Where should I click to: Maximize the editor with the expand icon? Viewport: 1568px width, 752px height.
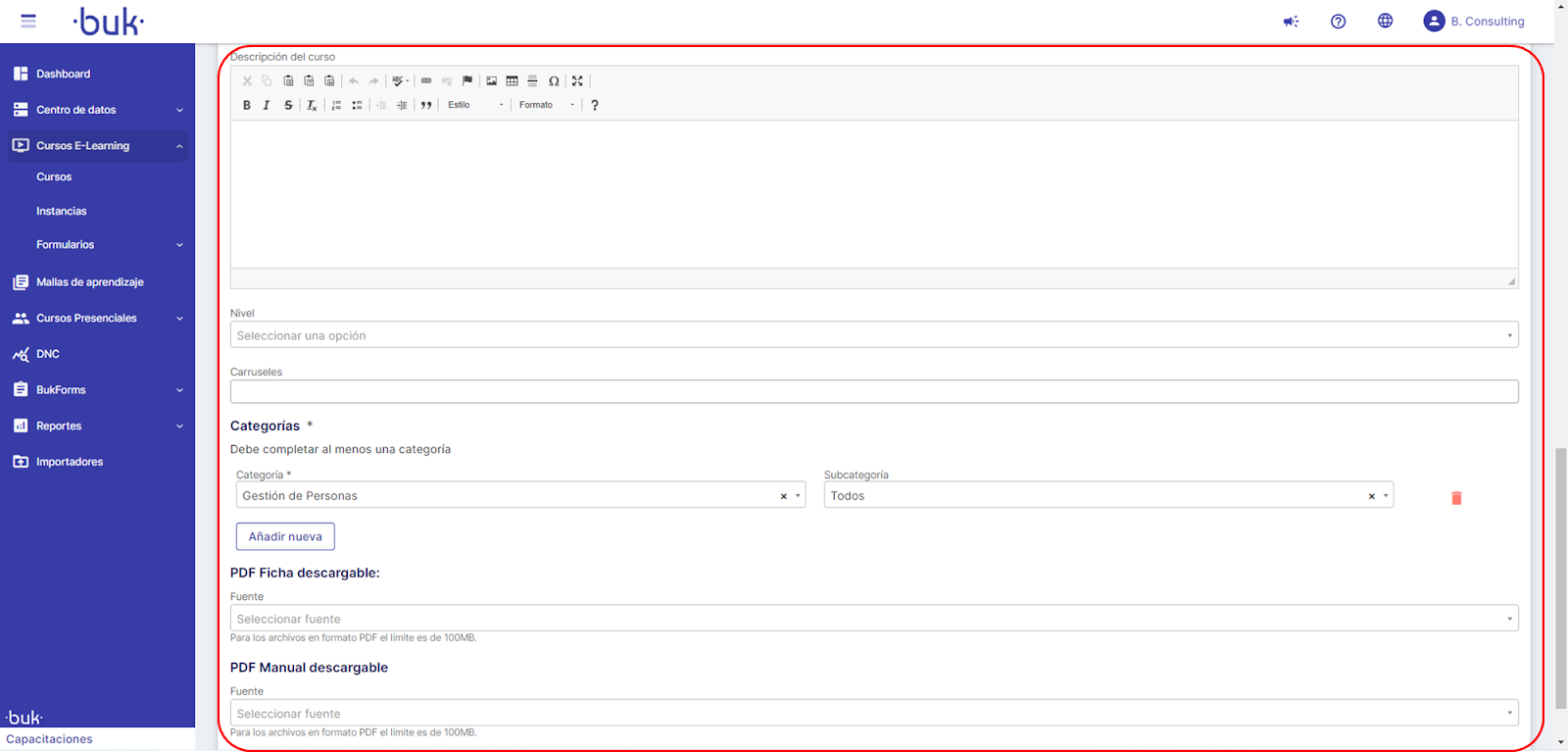(x=577, y=81)
